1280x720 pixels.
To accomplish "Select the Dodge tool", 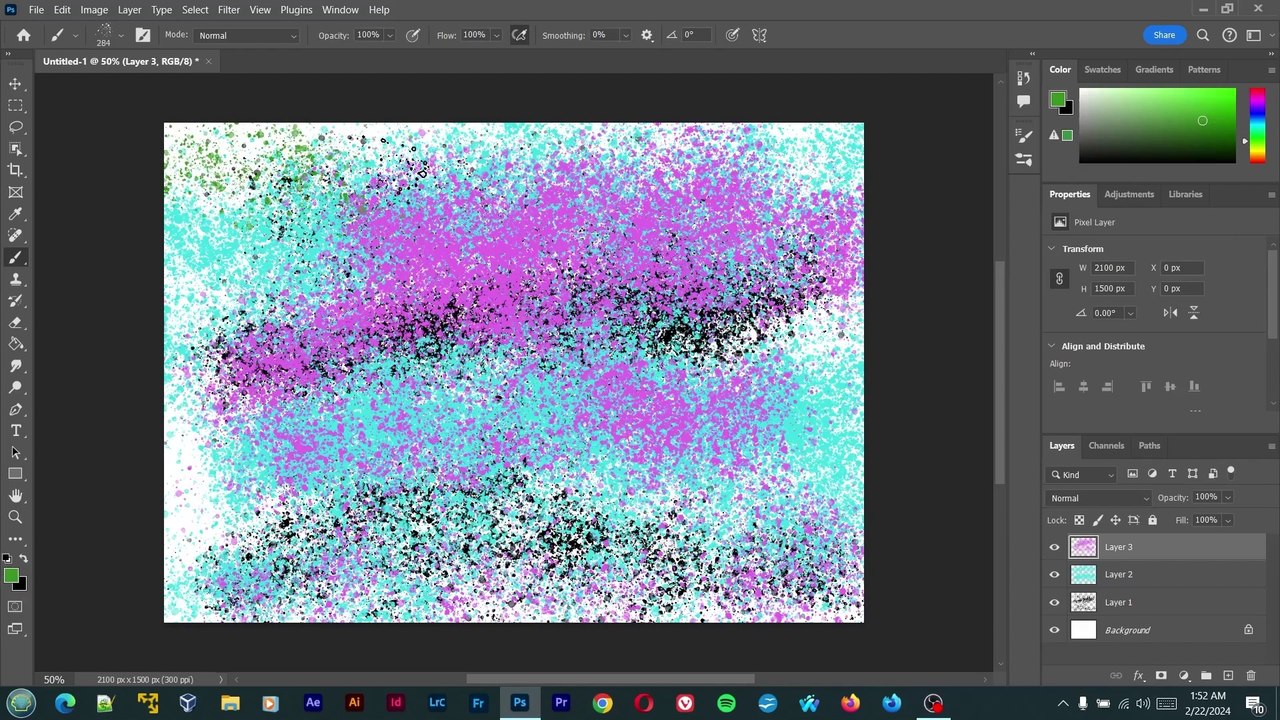I will tap(15, 388).
